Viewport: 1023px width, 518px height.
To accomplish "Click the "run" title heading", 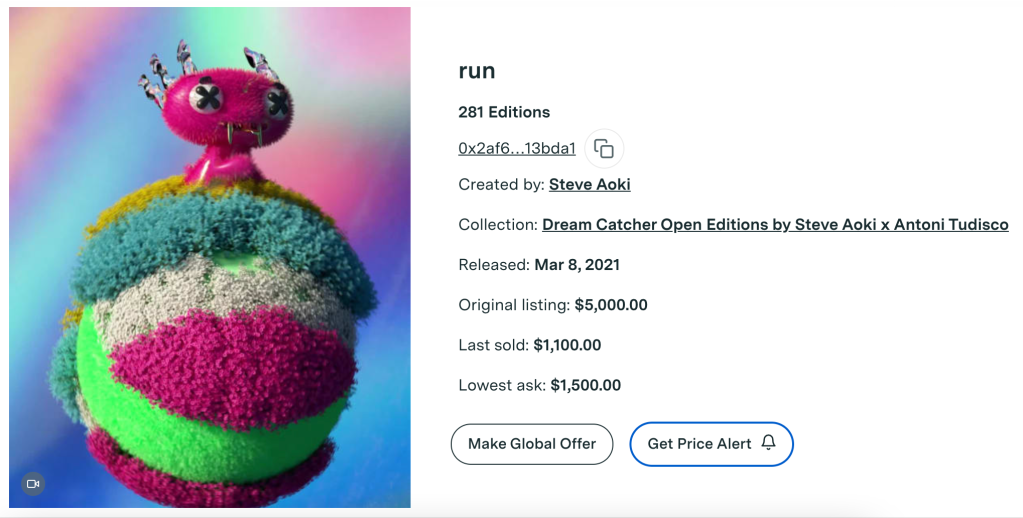I will pos(477,71).
